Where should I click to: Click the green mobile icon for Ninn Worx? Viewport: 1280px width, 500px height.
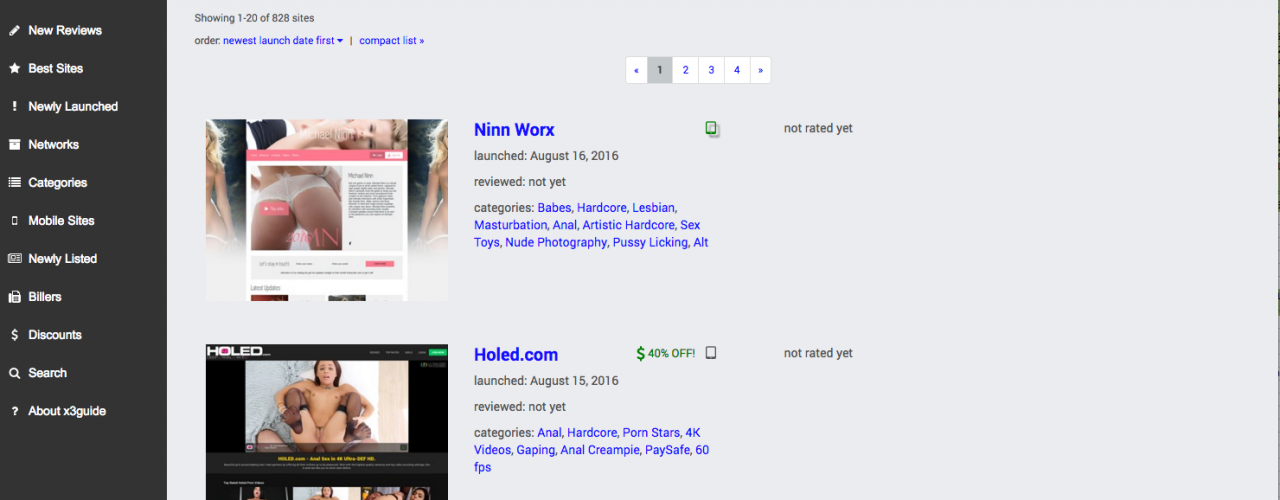[x=712, y=128]
